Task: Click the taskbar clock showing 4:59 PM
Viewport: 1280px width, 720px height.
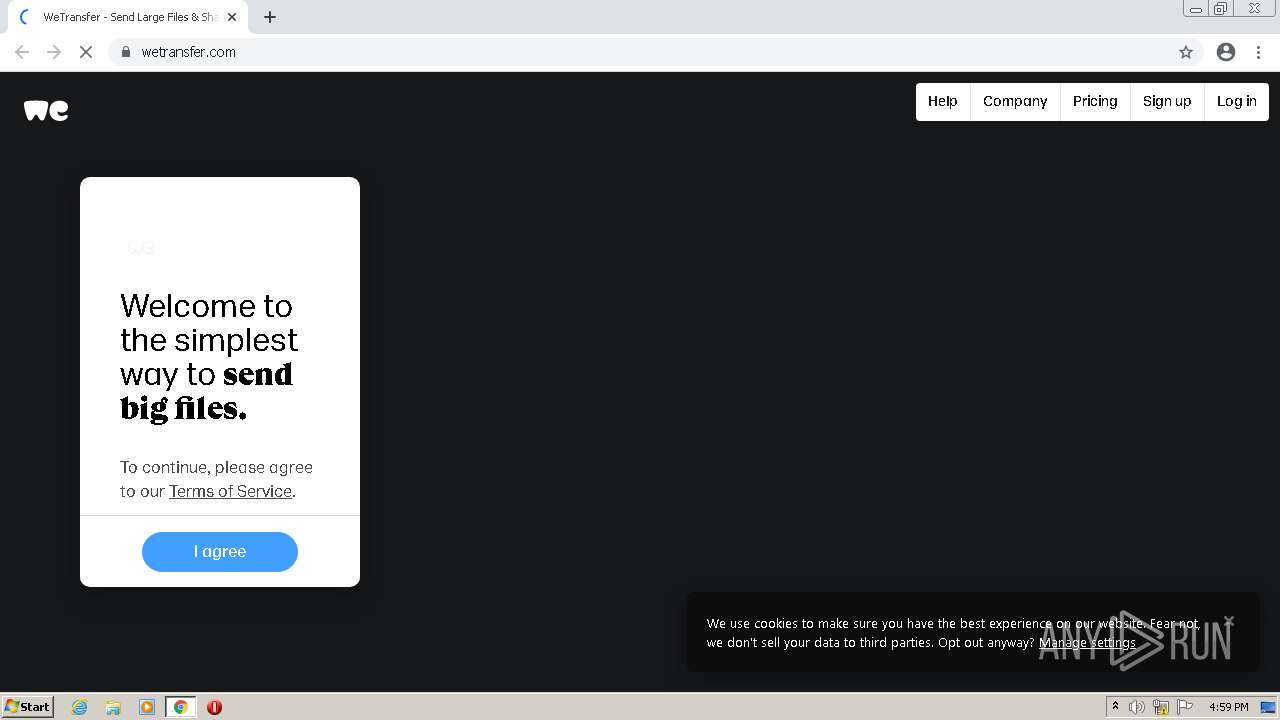Action: (1228, 707)
